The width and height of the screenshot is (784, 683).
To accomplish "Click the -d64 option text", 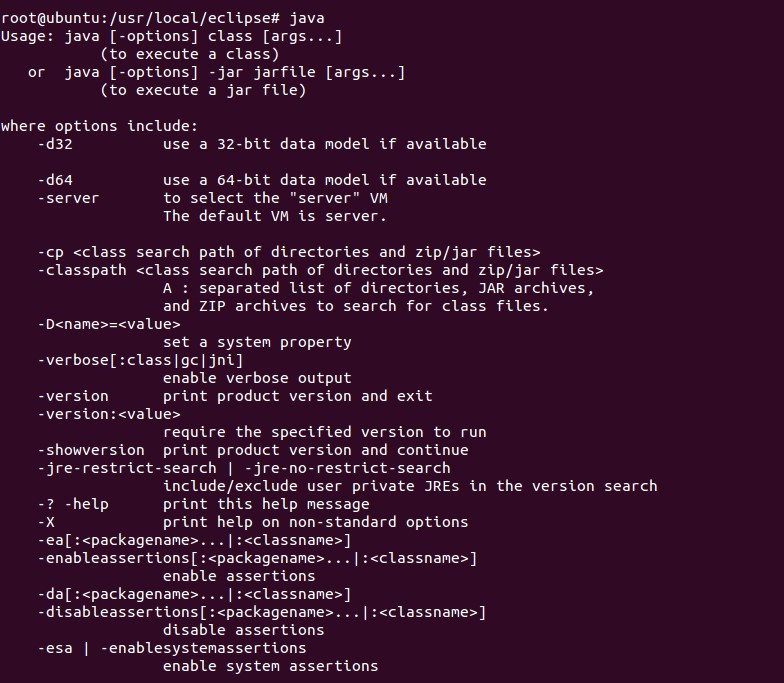I will (56, 180).
